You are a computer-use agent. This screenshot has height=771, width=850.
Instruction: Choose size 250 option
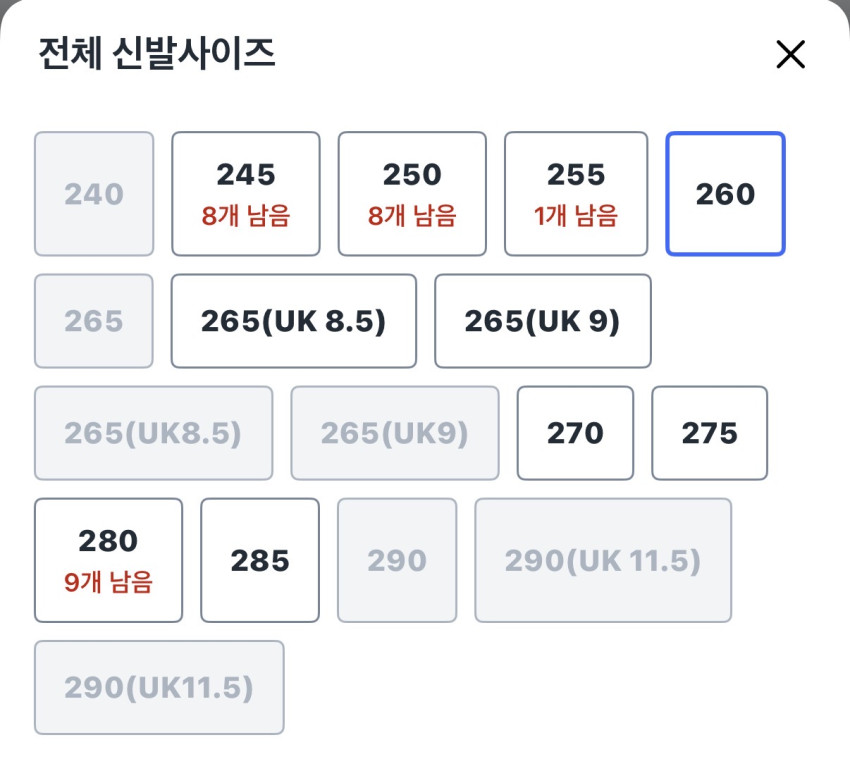[412, 194]
